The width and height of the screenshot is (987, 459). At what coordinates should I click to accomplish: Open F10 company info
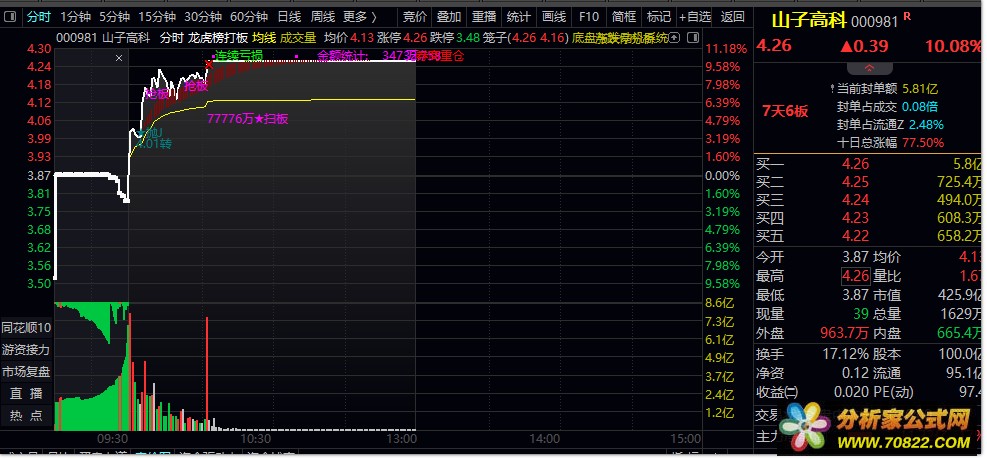pos(589,17)
